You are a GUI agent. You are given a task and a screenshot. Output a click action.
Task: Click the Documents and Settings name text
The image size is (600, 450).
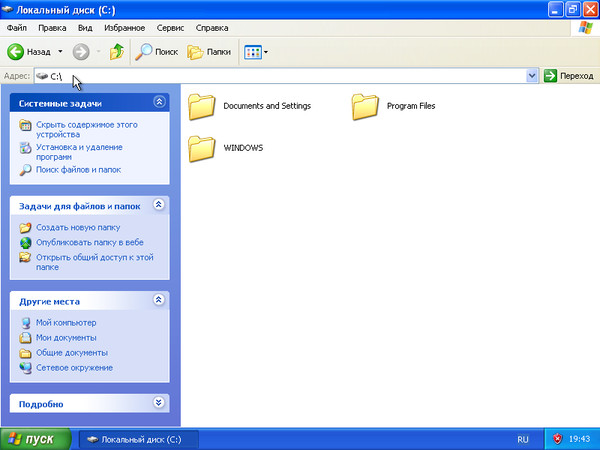click(x=267, y=106)
